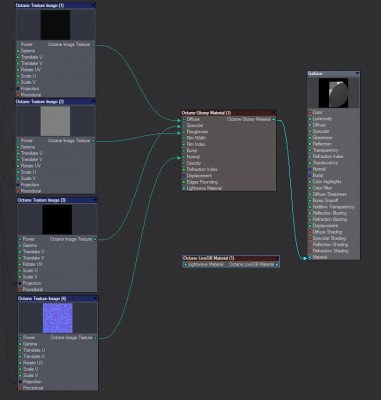Click the Projection socket on Texture Image (3)
This screenshot has width=381, height=400.
pyautogui.click(x=20, y=283)
